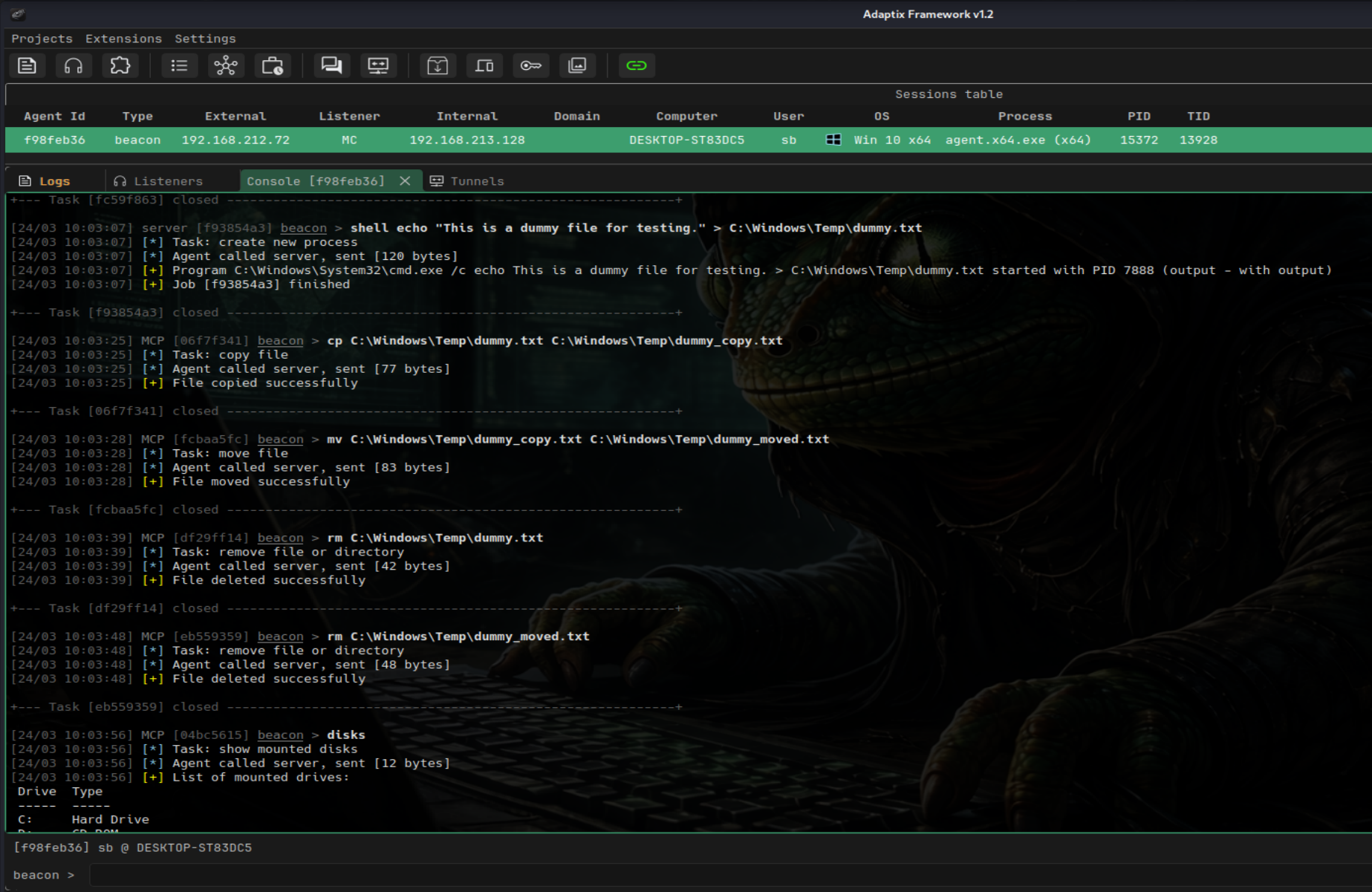Screen dimensions: 1372x892
Task: Click beacon link on disks command line
Action: pyautogui.click(x=280, y=735)
